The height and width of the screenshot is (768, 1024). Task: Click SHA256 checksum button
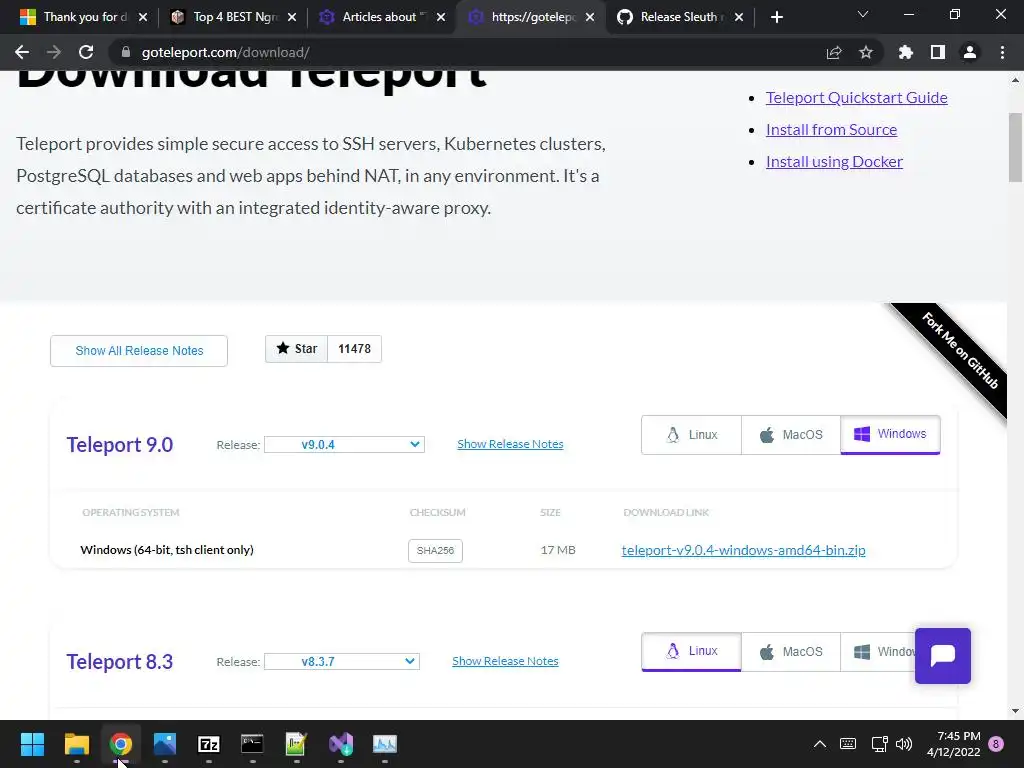pyautogui.click(x=436, y=551)
